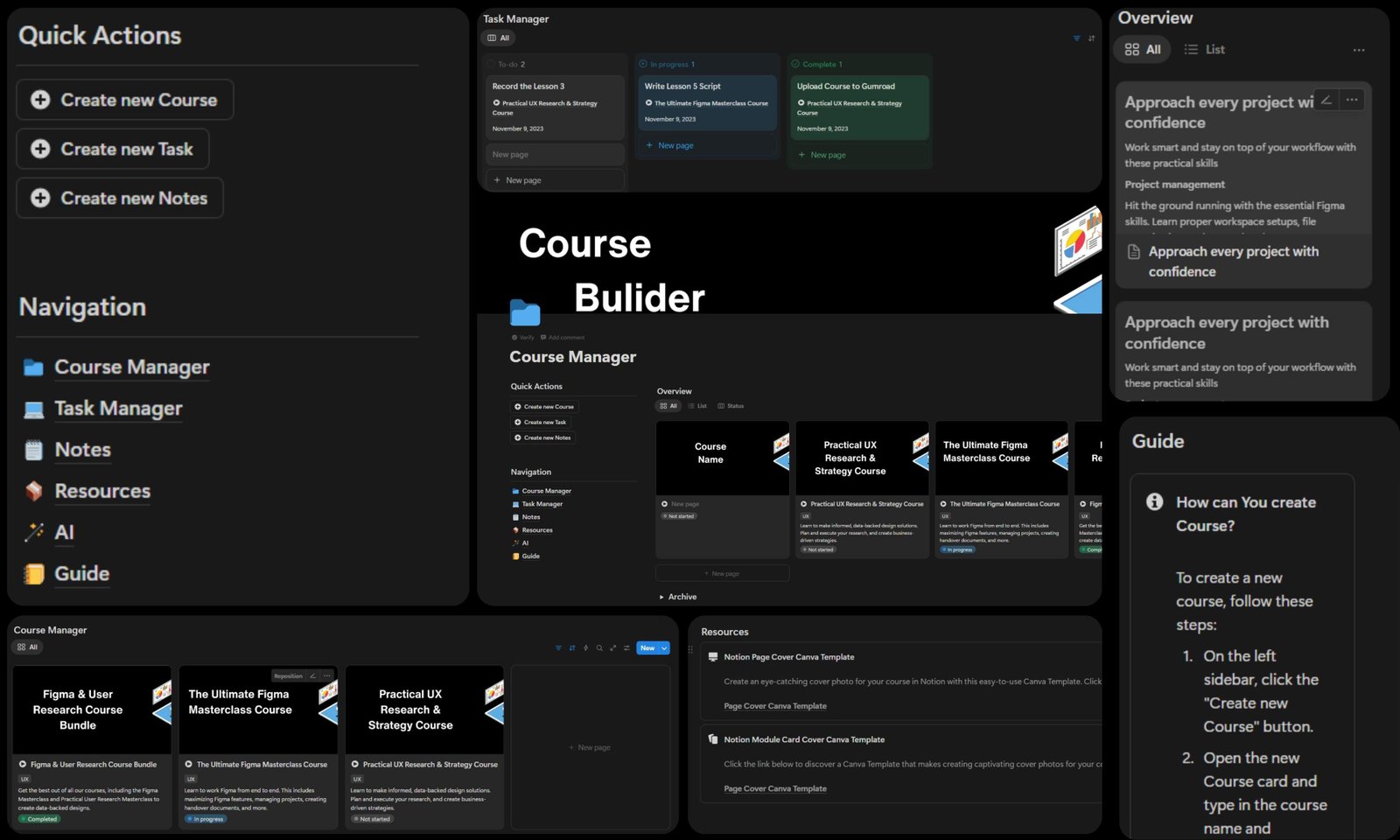
Task: Click Verify on Course Manager page
Action: [523, 338]
